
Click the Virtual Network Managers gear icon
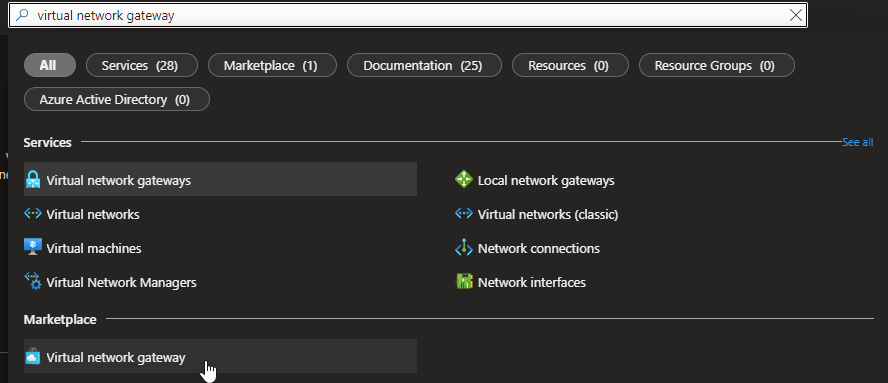(33, 282)
